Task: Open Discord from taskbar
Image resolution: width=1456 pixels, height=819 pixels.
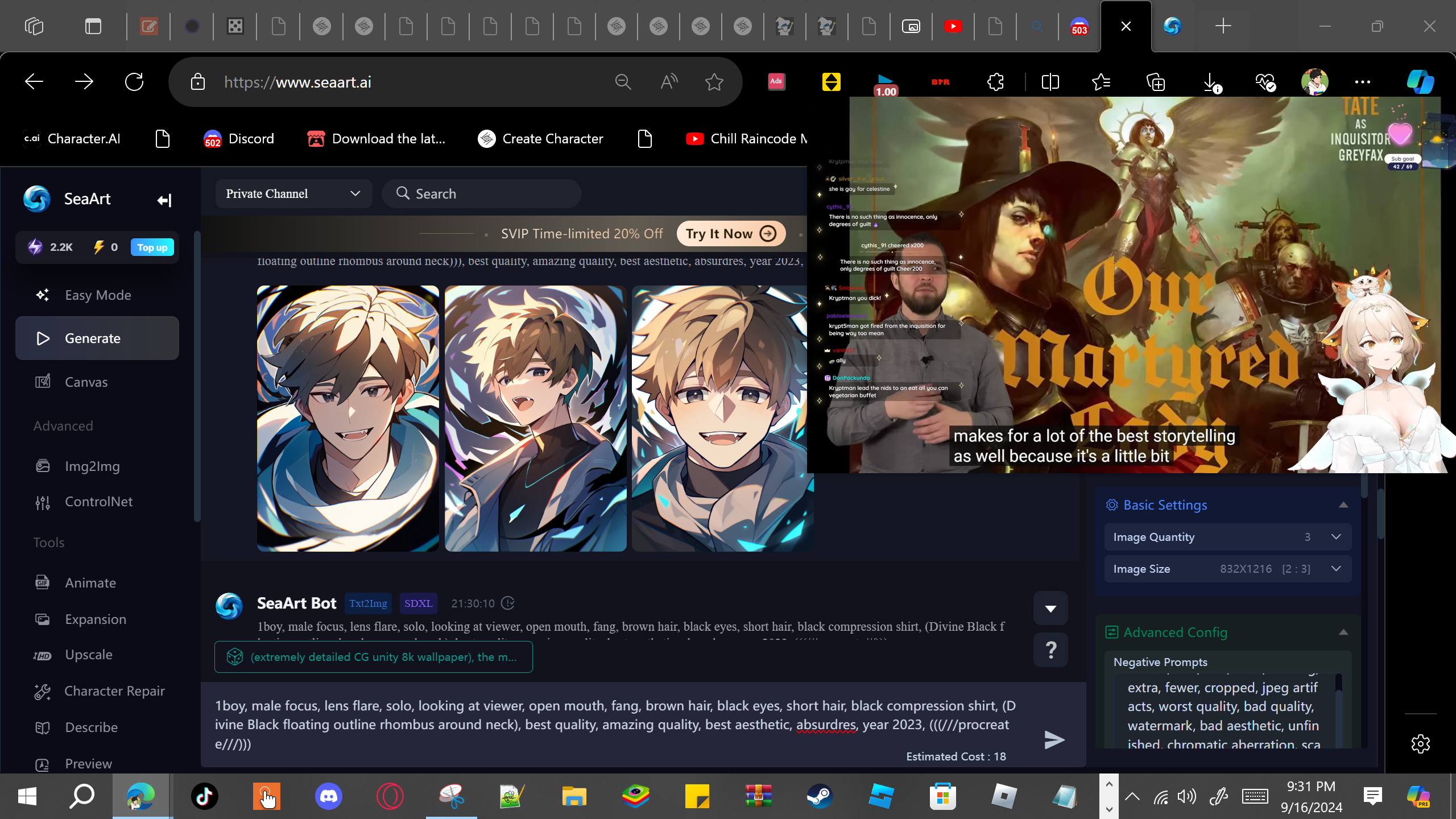Action: [329, 796]
